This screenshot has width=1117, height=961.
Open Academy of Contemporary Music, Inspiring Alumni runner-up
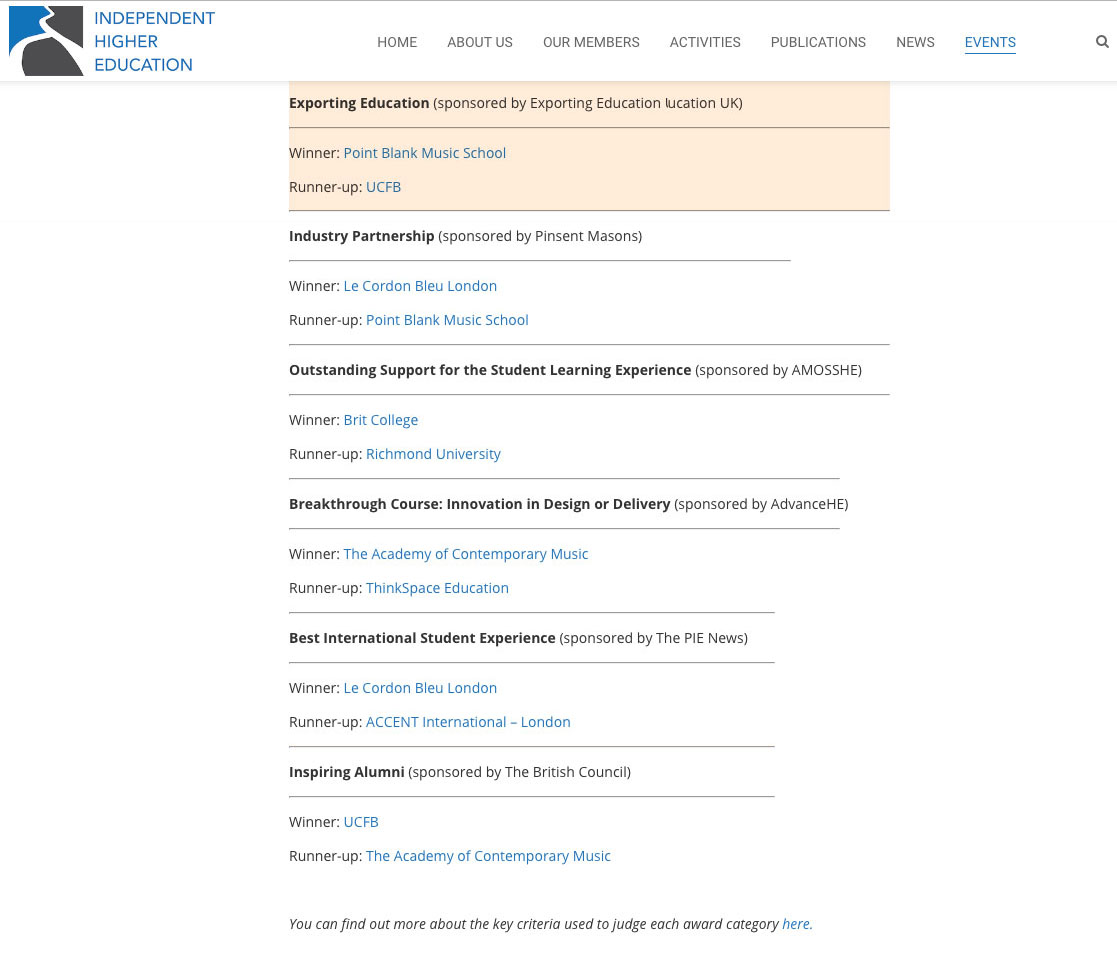tap(488, 856)
